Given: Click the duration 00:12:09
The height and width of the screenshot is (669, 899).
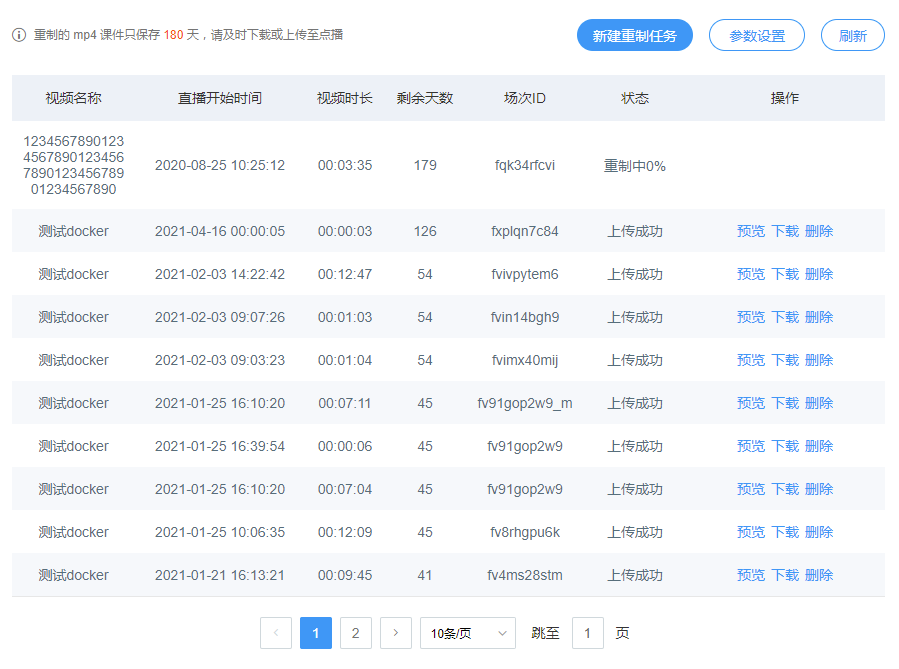Looking at the screenshot, I should 345,532.
